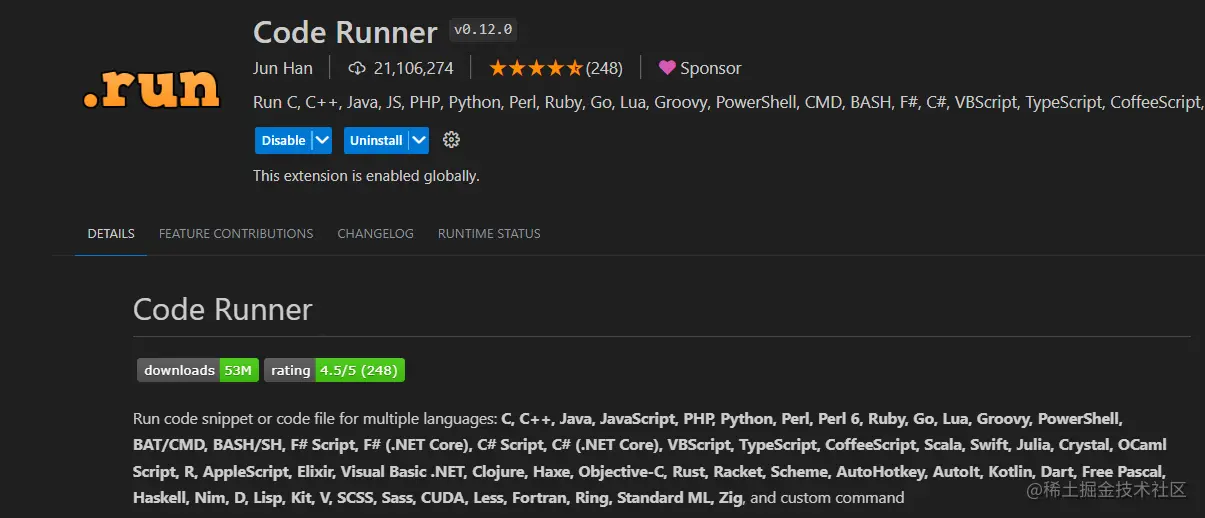
Task: Open the Uninstall dropdown arrow
Action: coord(419,140)
